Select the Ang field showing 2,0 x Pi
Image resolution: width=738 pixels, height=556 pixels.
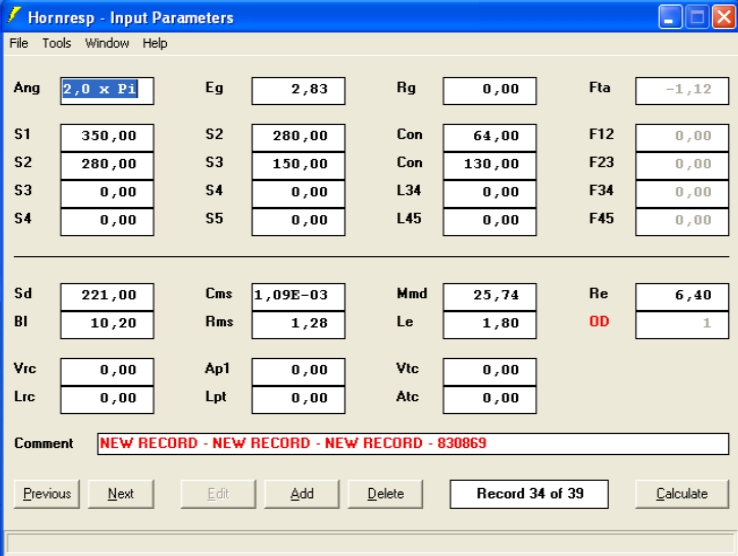107,90
